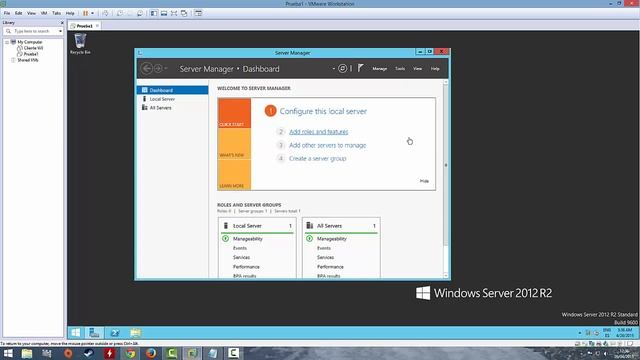
Task: Open the Server Manager View menu
Action: 418,69
